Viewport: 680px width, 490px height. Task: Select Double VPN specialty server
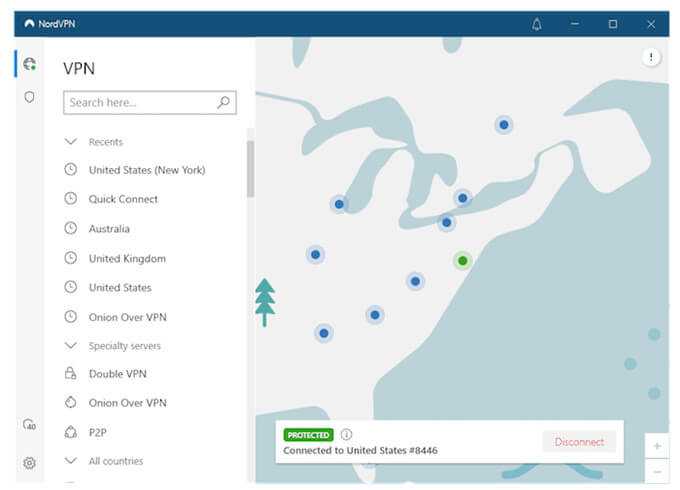click(x=118, y=374)
